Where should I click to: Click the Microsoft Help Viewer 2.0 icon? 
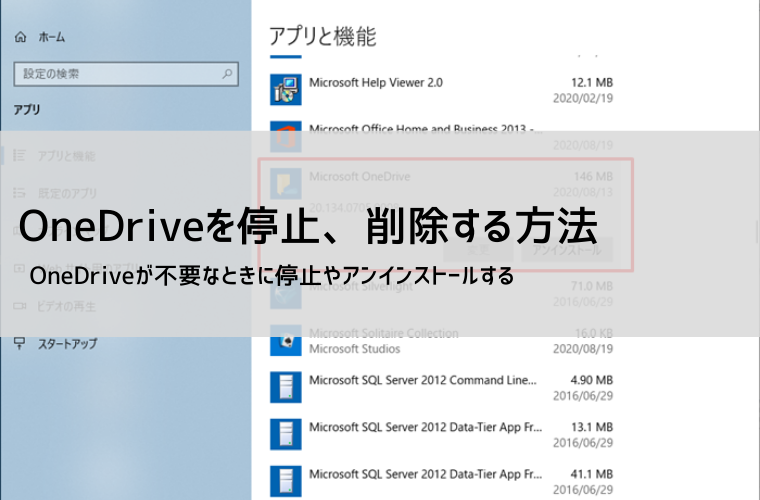click(285, 90)
